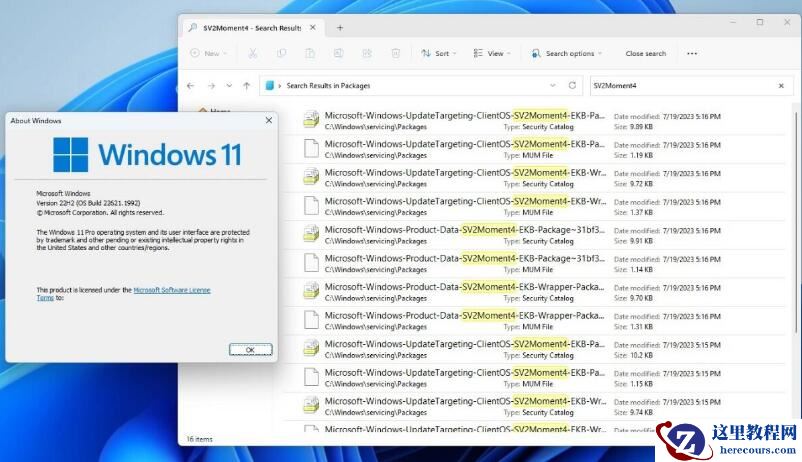Select the 9.91 KB Security Catalog file icon
The image size is (802, 462).
pyautogui.click(x=311, y=234)
